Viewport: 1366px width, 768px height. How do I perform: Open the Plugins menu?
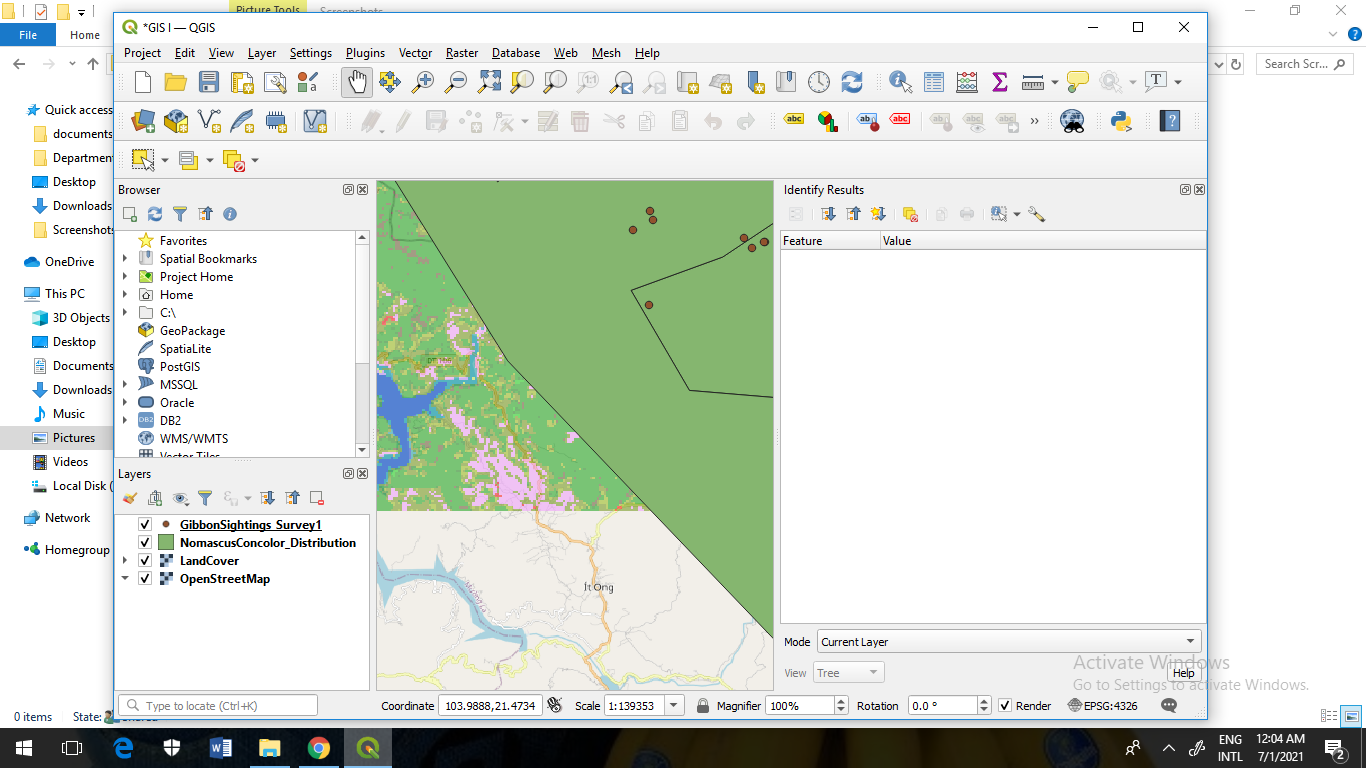point(365,53)
